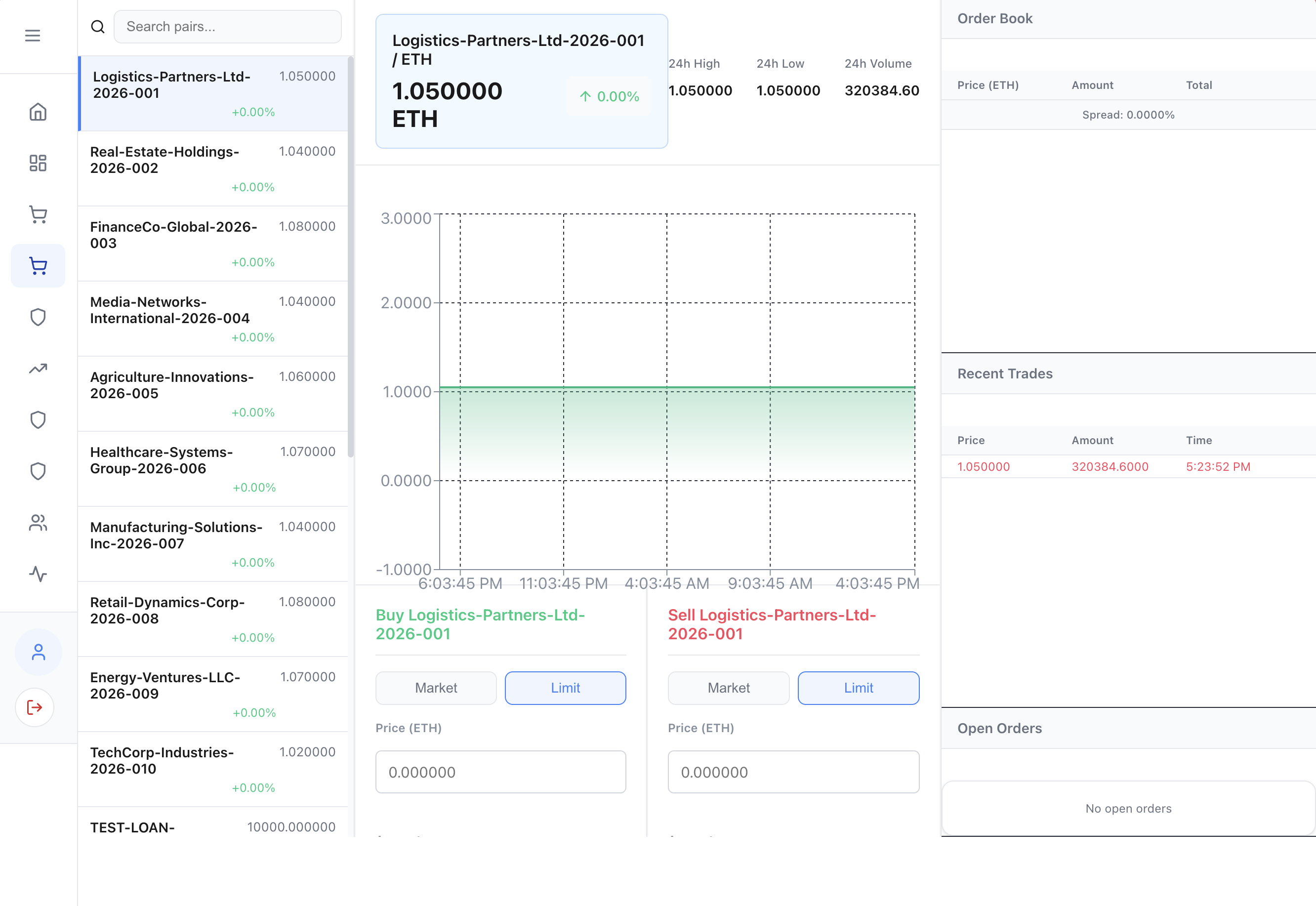Click the Sell Price (ETH) input

pyautogui.click(x=793, y=772)
